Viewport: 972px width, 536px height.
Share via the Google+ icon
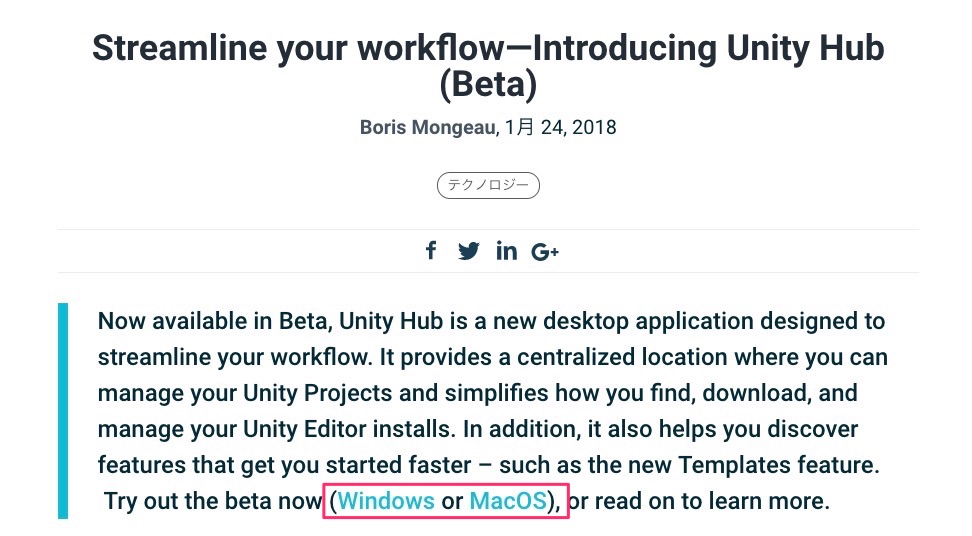pos(545,252)
